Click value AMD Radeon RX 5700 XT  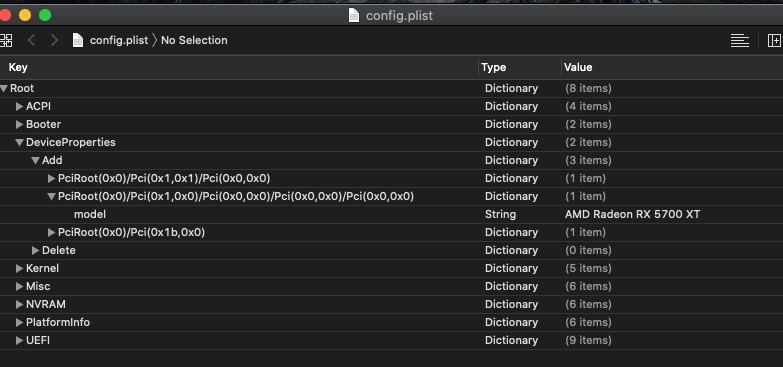[633, 214]
